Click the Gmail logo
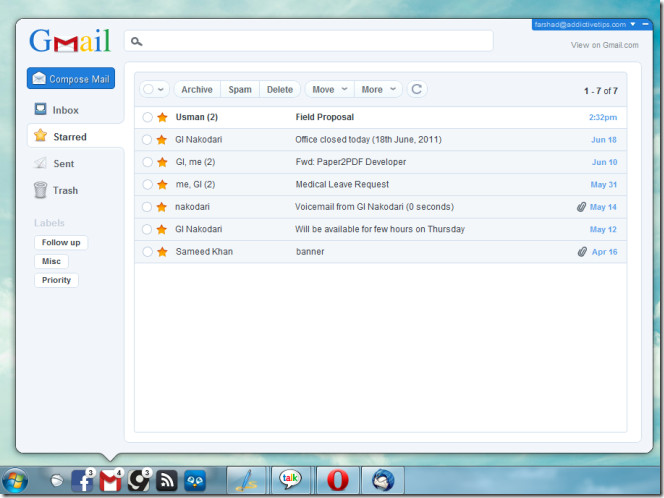Image resolution: width=664 pixels, height=498 pixels. click(x=70, y=41)
